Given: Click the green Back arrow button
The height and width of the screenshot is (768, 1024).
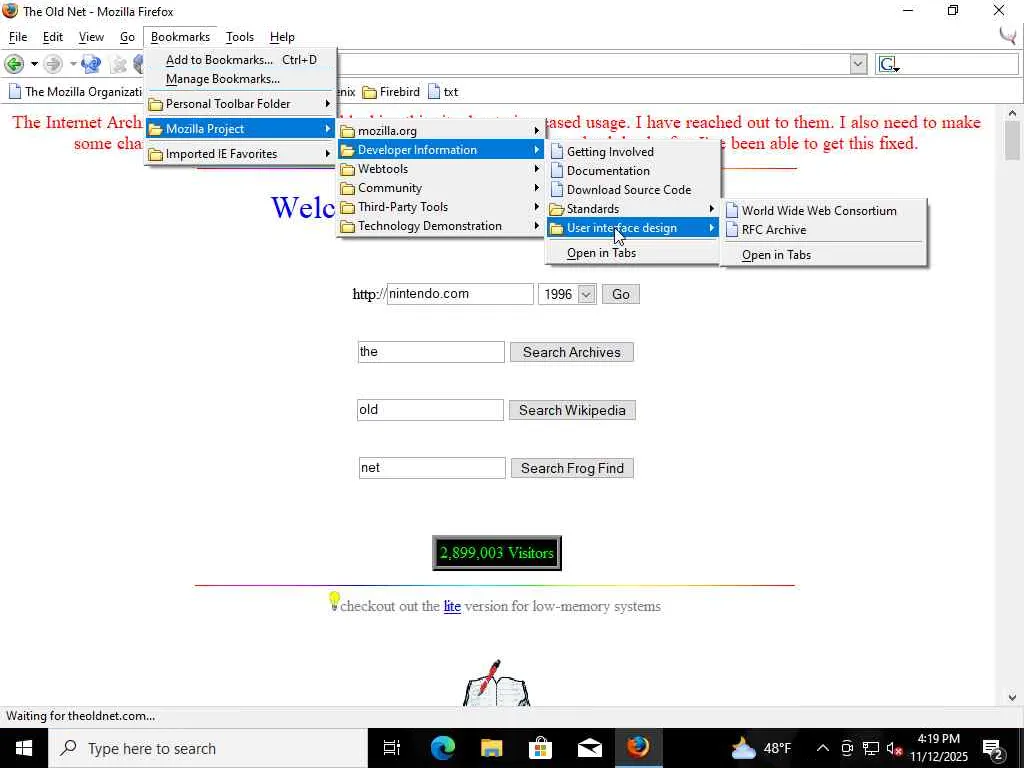Looking at the screenshot, I should click(14, 64).
